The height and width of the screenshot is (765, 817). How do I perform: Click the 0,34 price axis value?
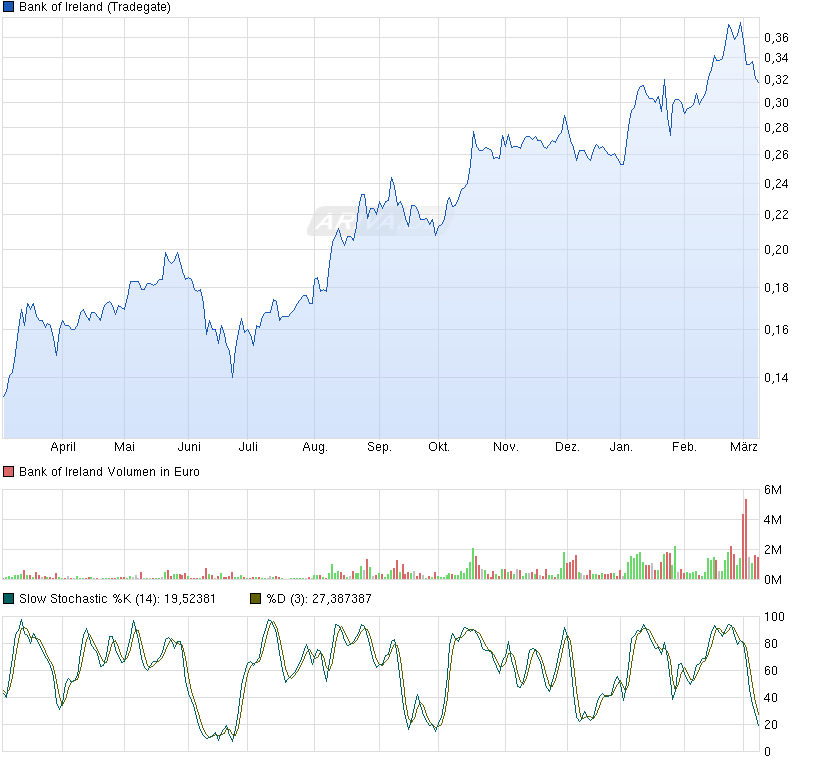click(x=776, y=58)
